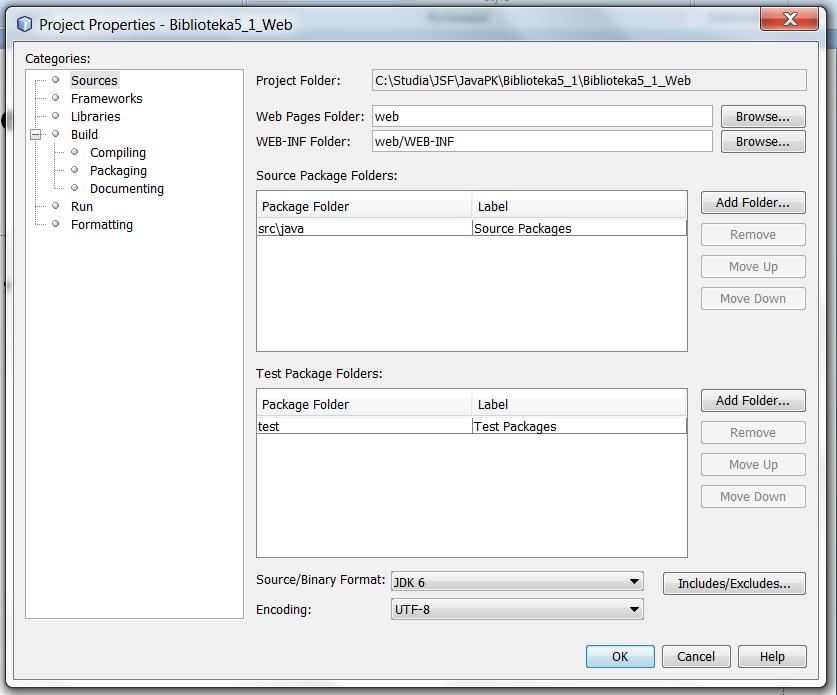
Task: Browse for the WEB-INF Folder
Action: [763, 141]
